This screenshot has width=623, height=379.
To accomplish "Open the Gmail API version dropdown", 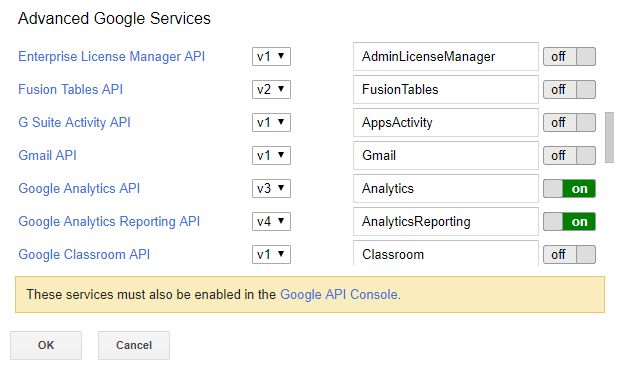I will 271,155.
